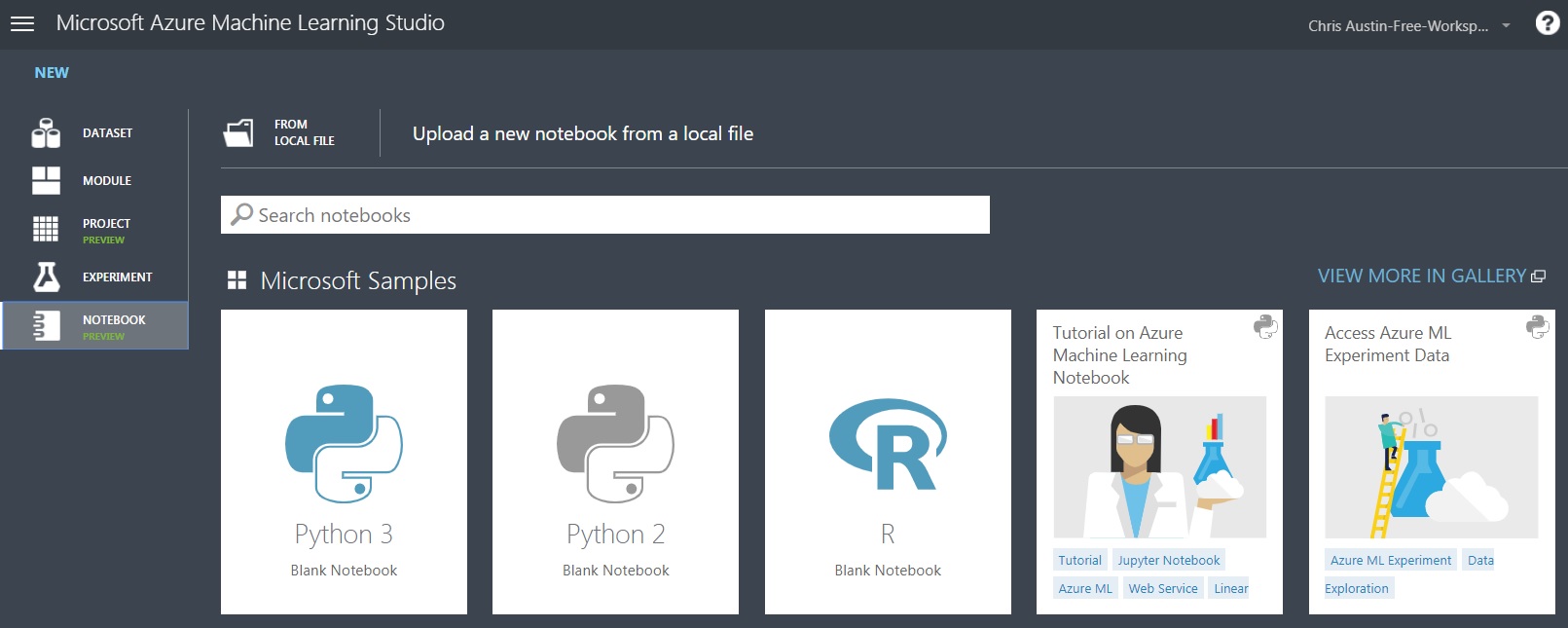Click the Azure ML Experiment tag
The height and width of the screenshot is (628, 1568).
(x=1391, y=560)
